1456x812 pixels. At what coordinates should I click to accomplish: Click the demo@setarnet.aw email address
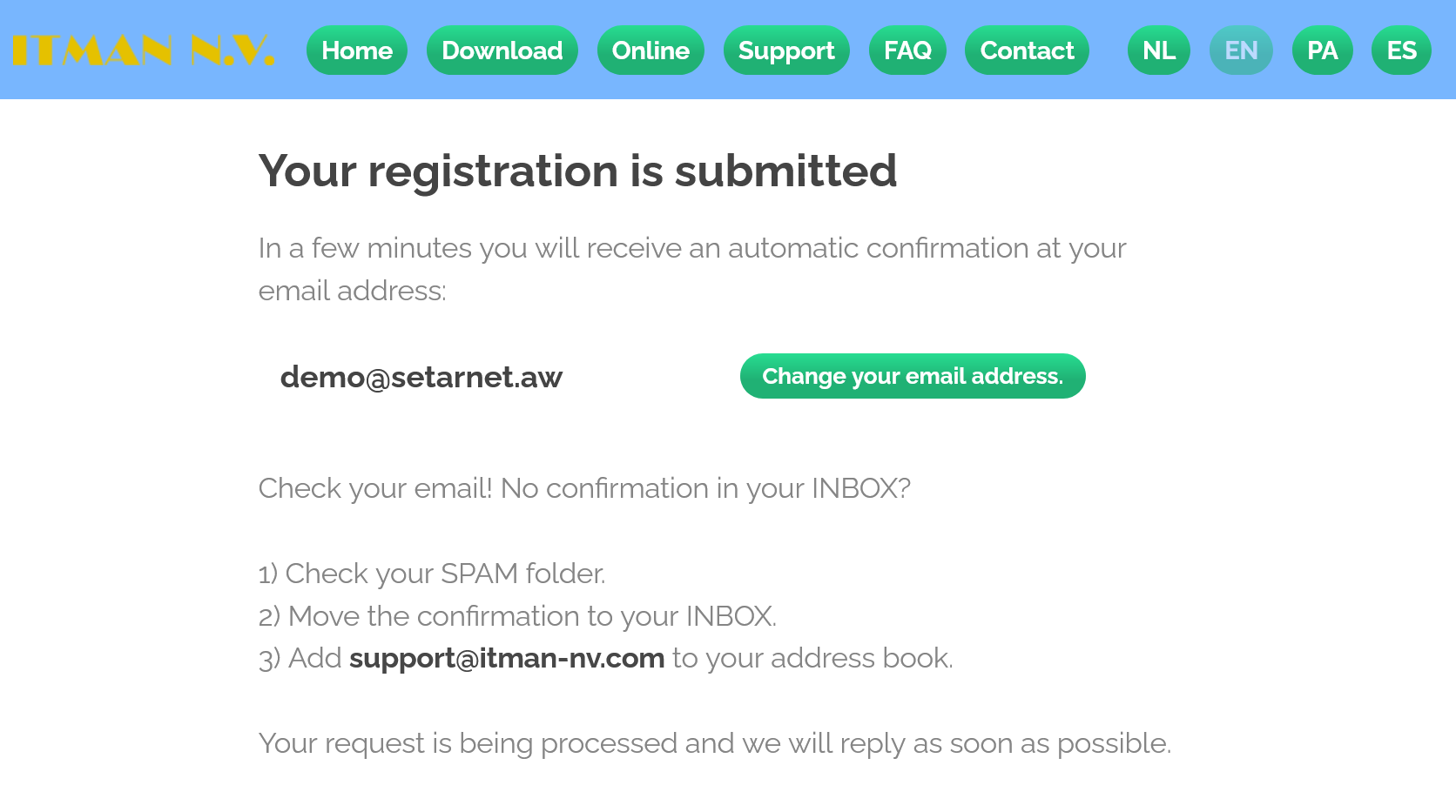421,377
